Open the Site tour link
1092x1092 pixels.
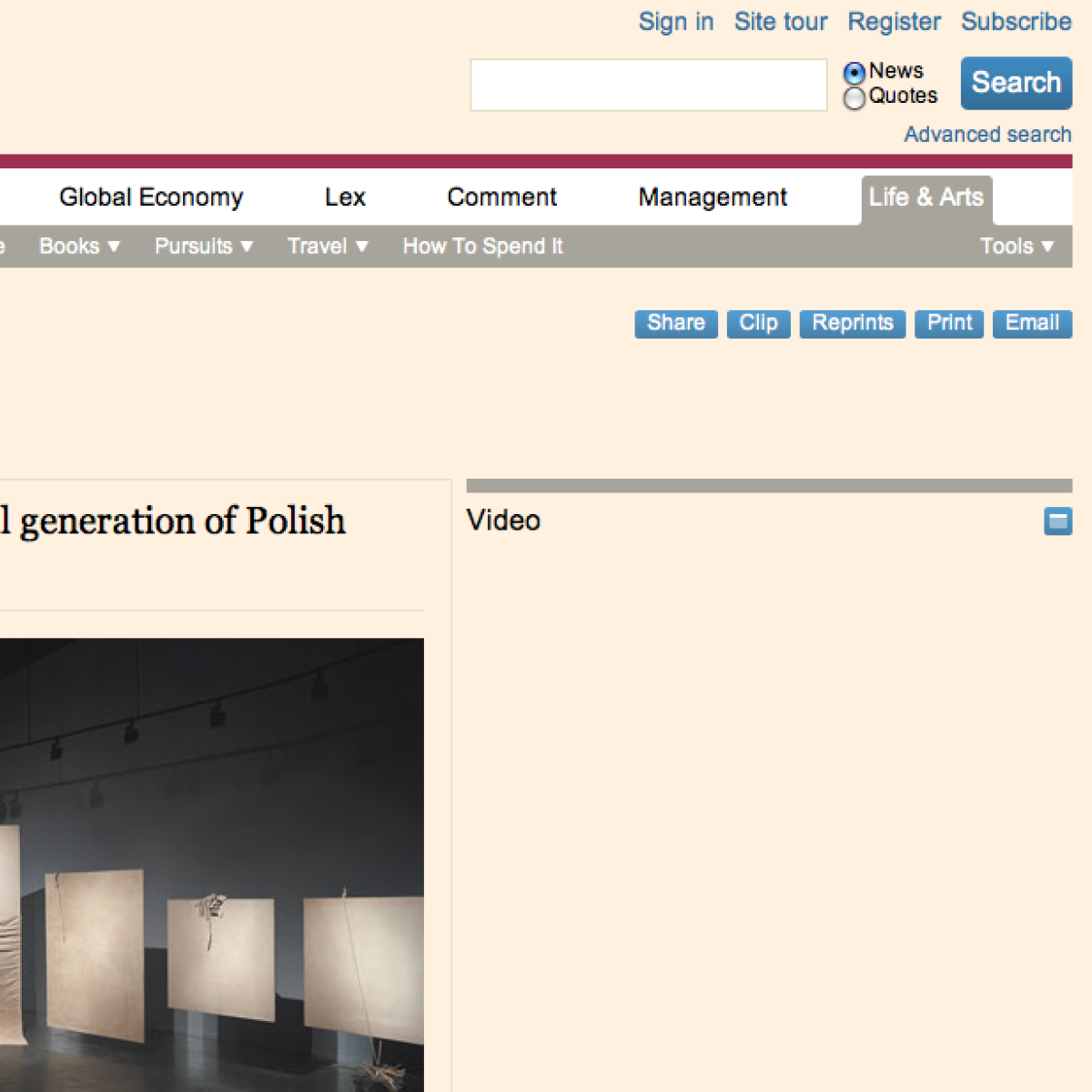pyautogui.click(x=781, y=22)
